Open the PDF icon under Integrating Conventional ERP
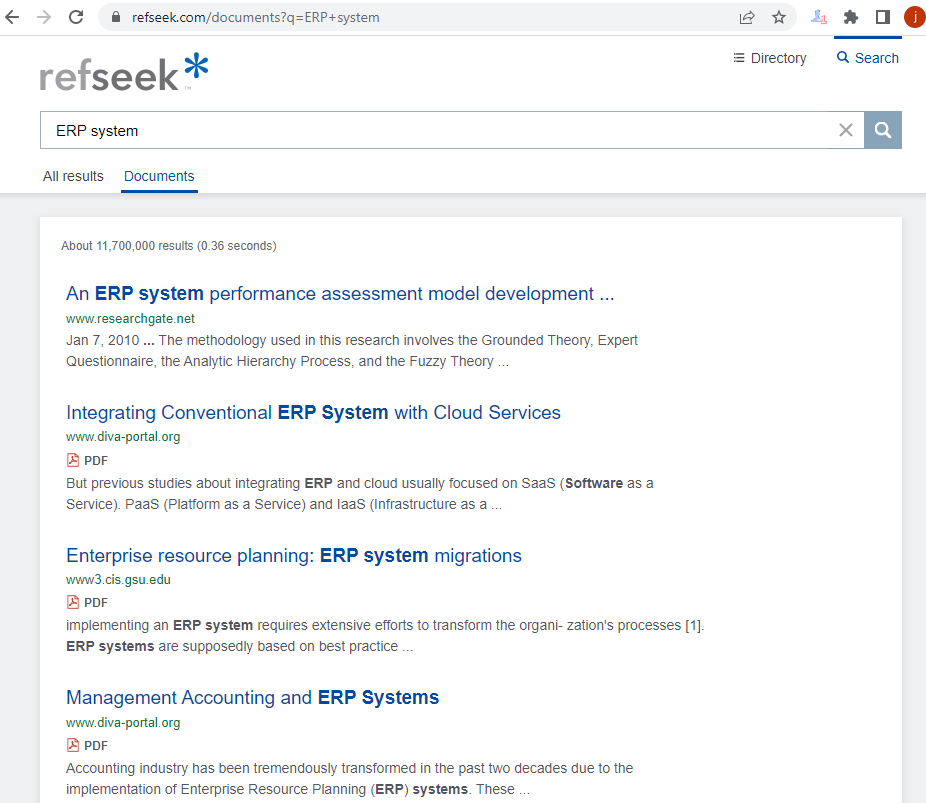 coord(73,460)
